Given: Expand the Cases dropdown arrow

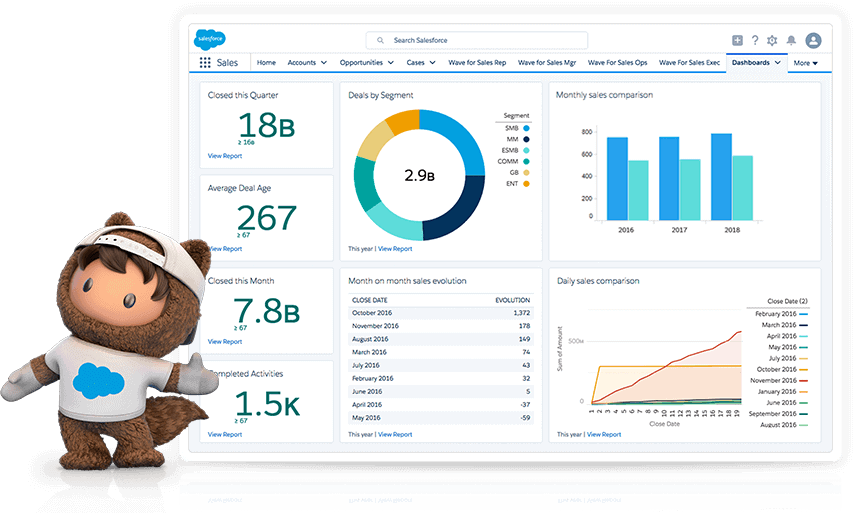Looking at the screenshot, I should point(432,63).
